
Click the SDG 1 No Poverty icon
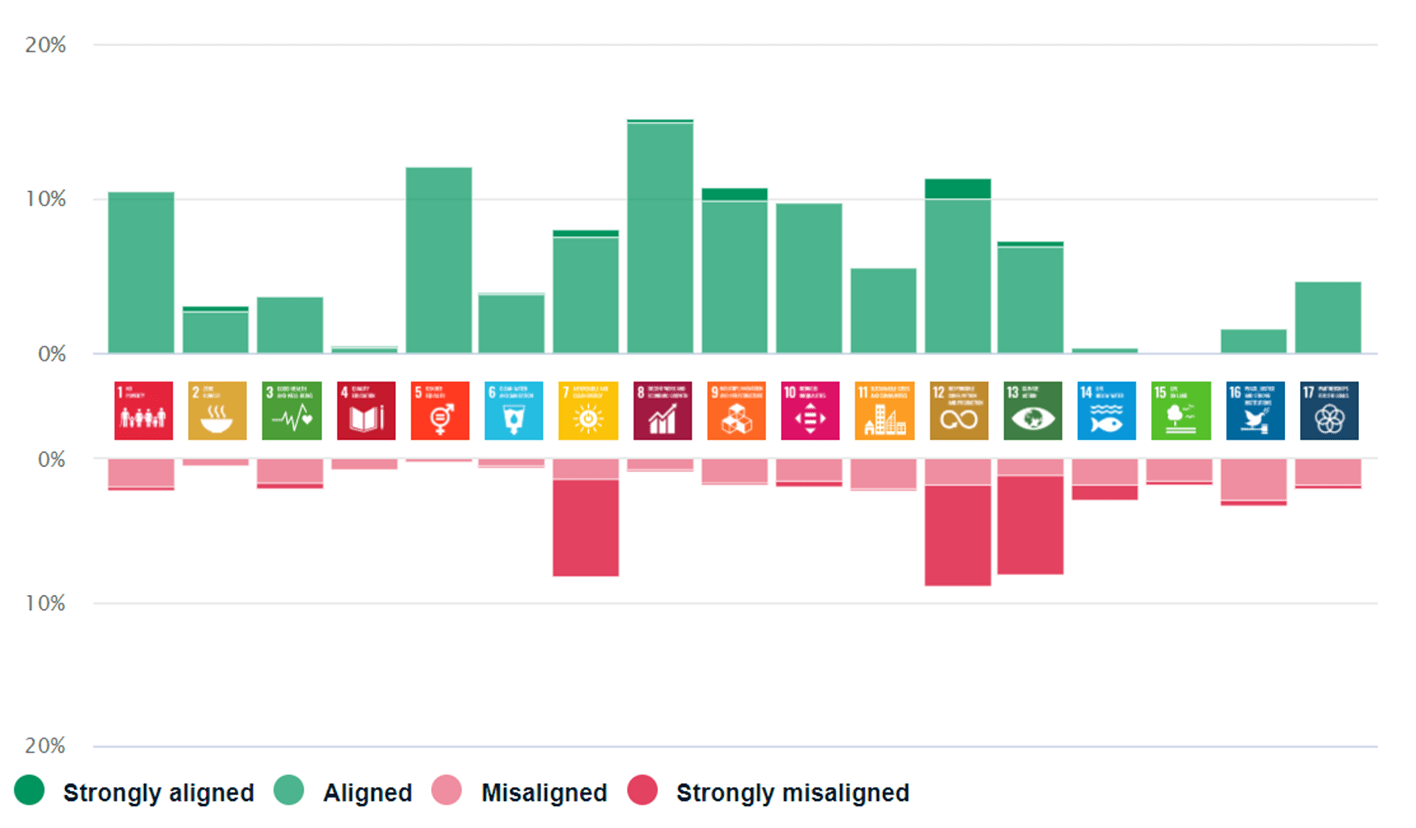tap(143, 410)
